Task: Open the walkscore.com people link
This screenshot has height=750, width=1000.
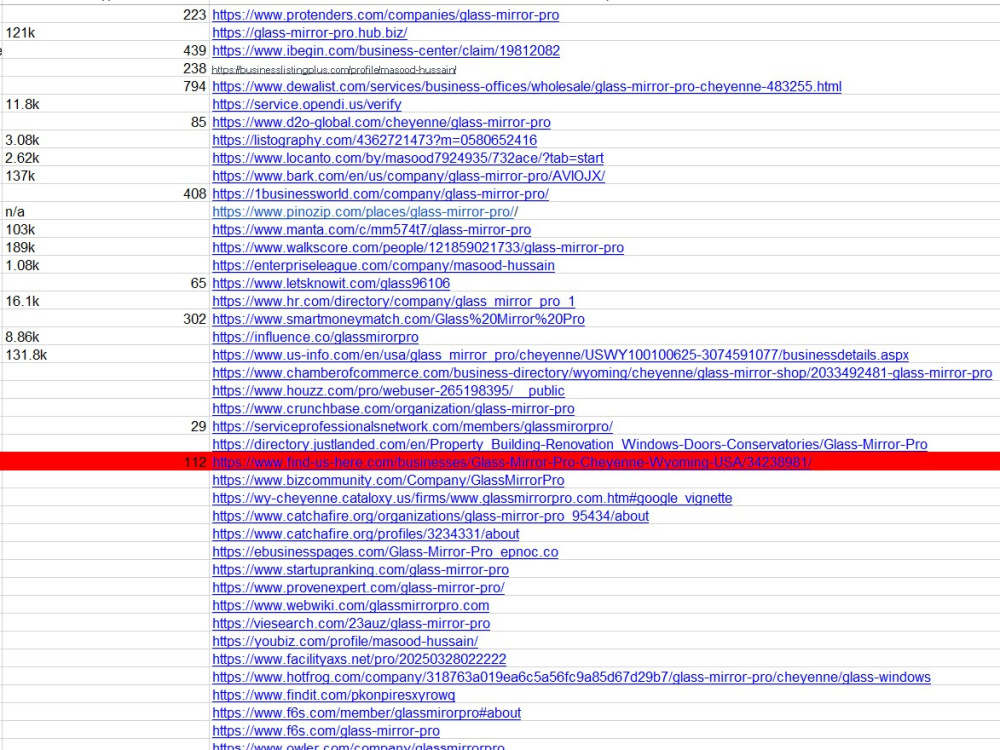Action: 418,247
